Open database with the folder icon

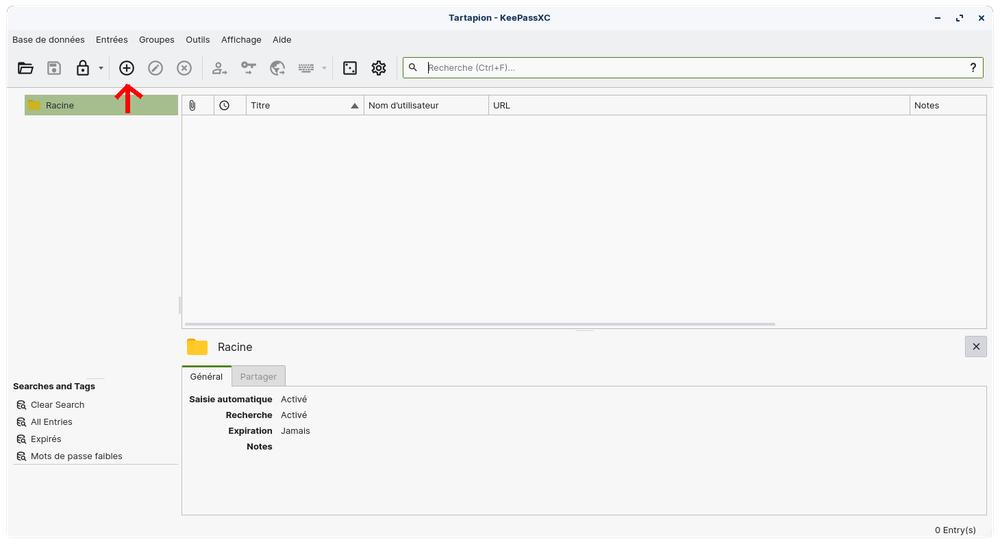click(26, 68)
